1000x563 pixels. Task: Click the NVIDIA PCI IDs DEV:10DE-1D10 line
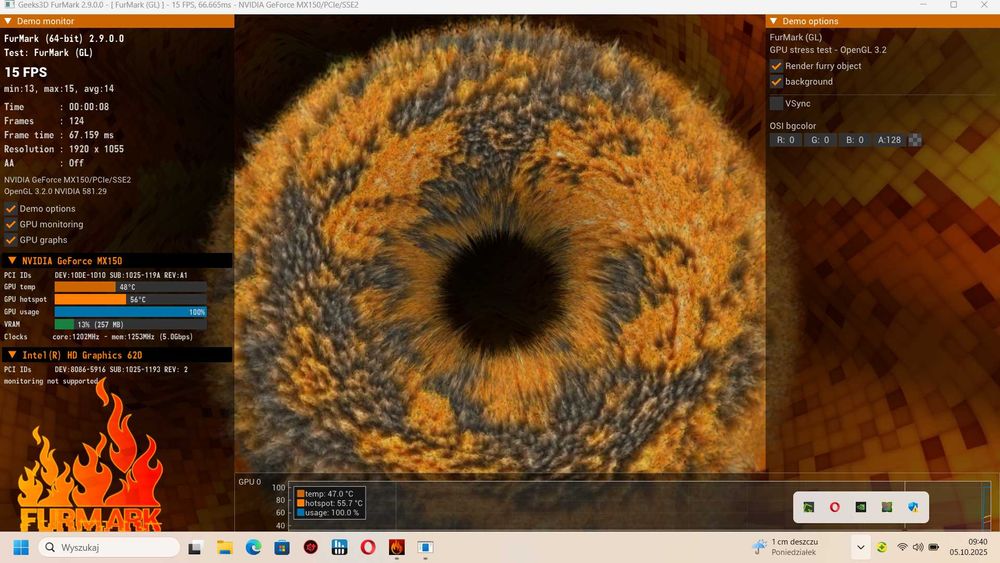point(96,275)
